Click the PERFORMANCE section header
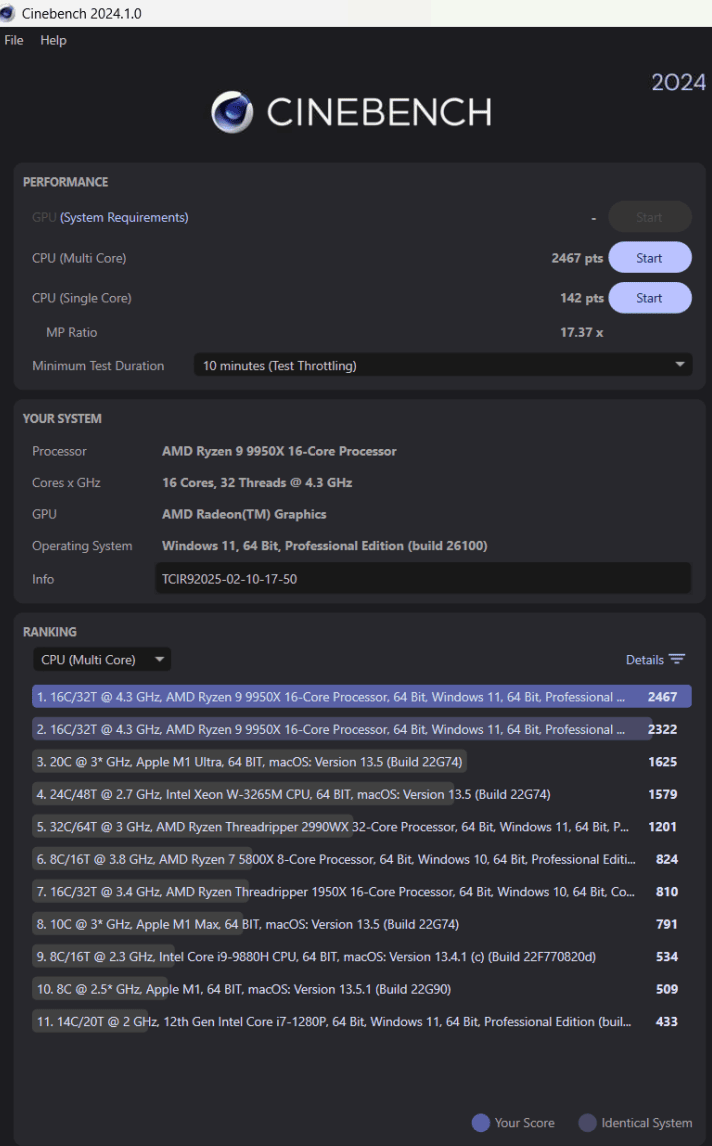The image size is (712, 1146). (x=65, y=182)
